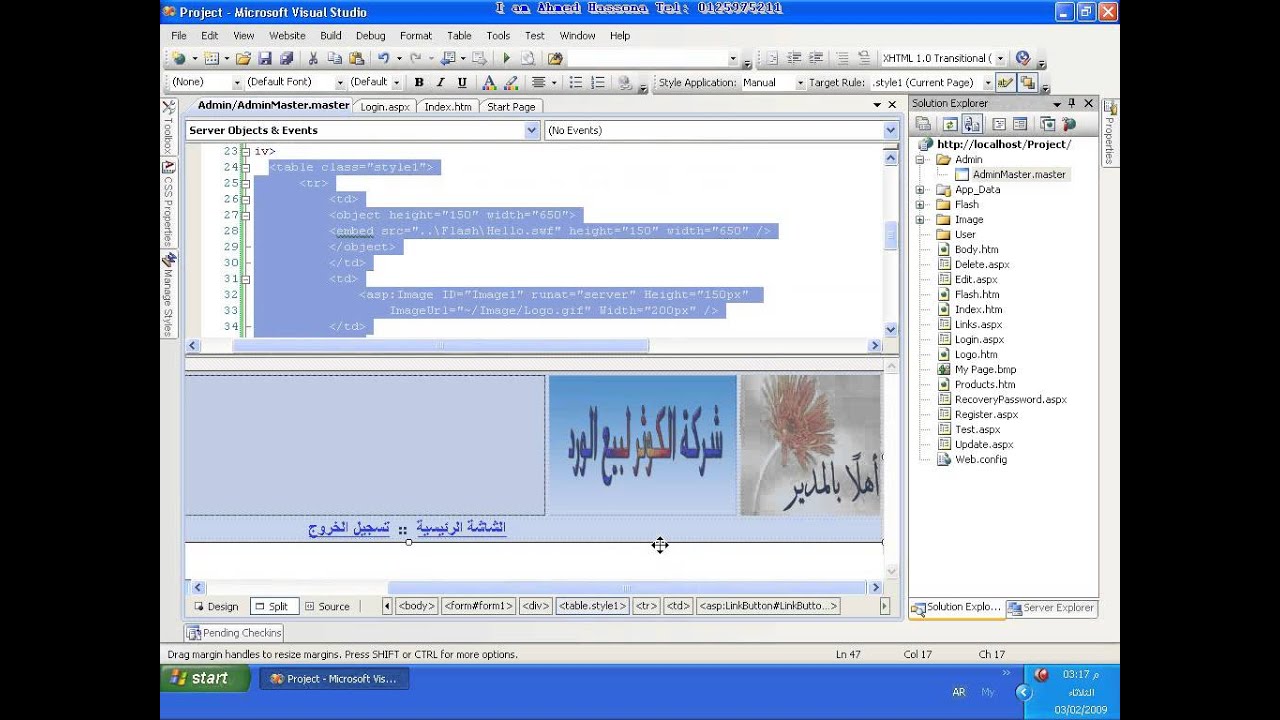
Task: Click the code pane horizontal scrollbar thumb
Action: (x=440, y=346)
